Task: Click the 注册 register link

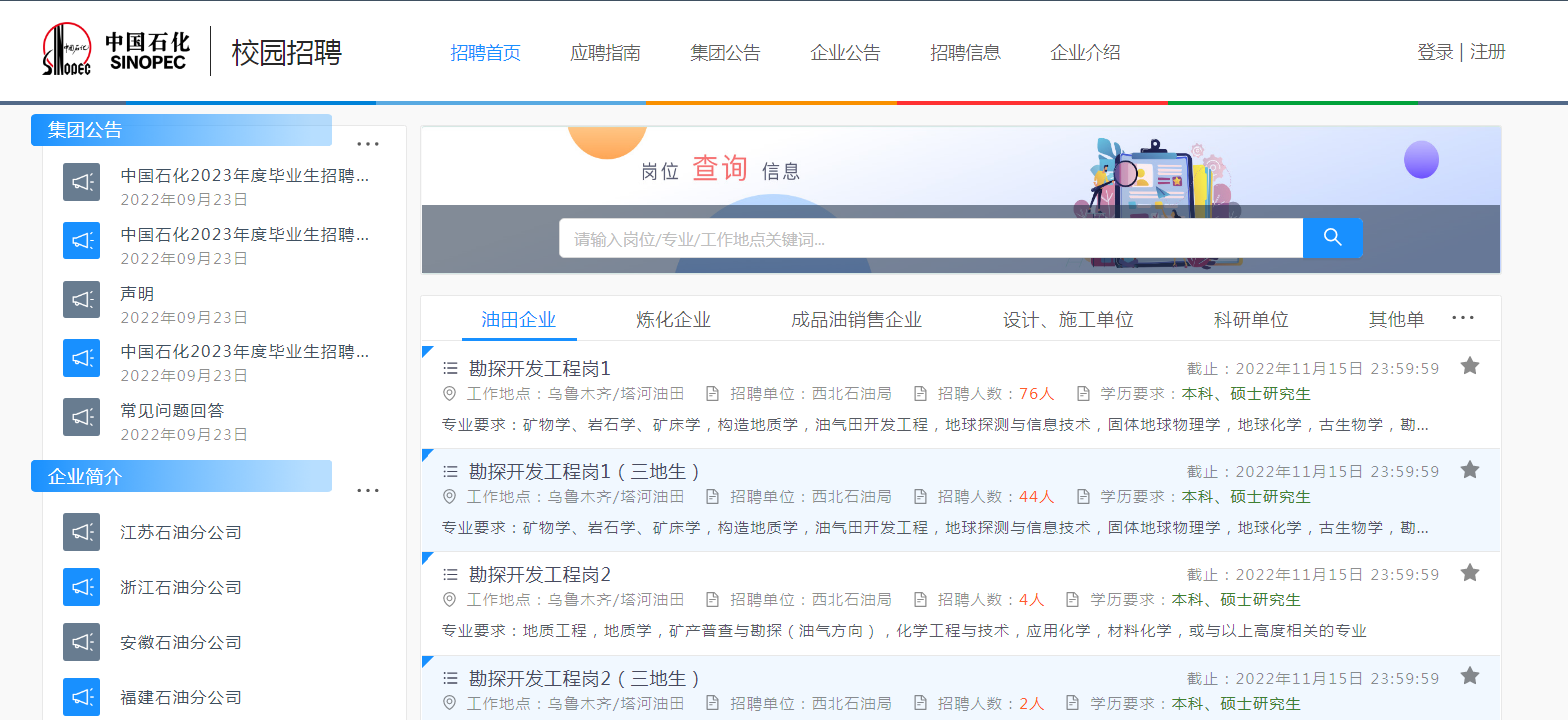Action: click(1488, 52)
